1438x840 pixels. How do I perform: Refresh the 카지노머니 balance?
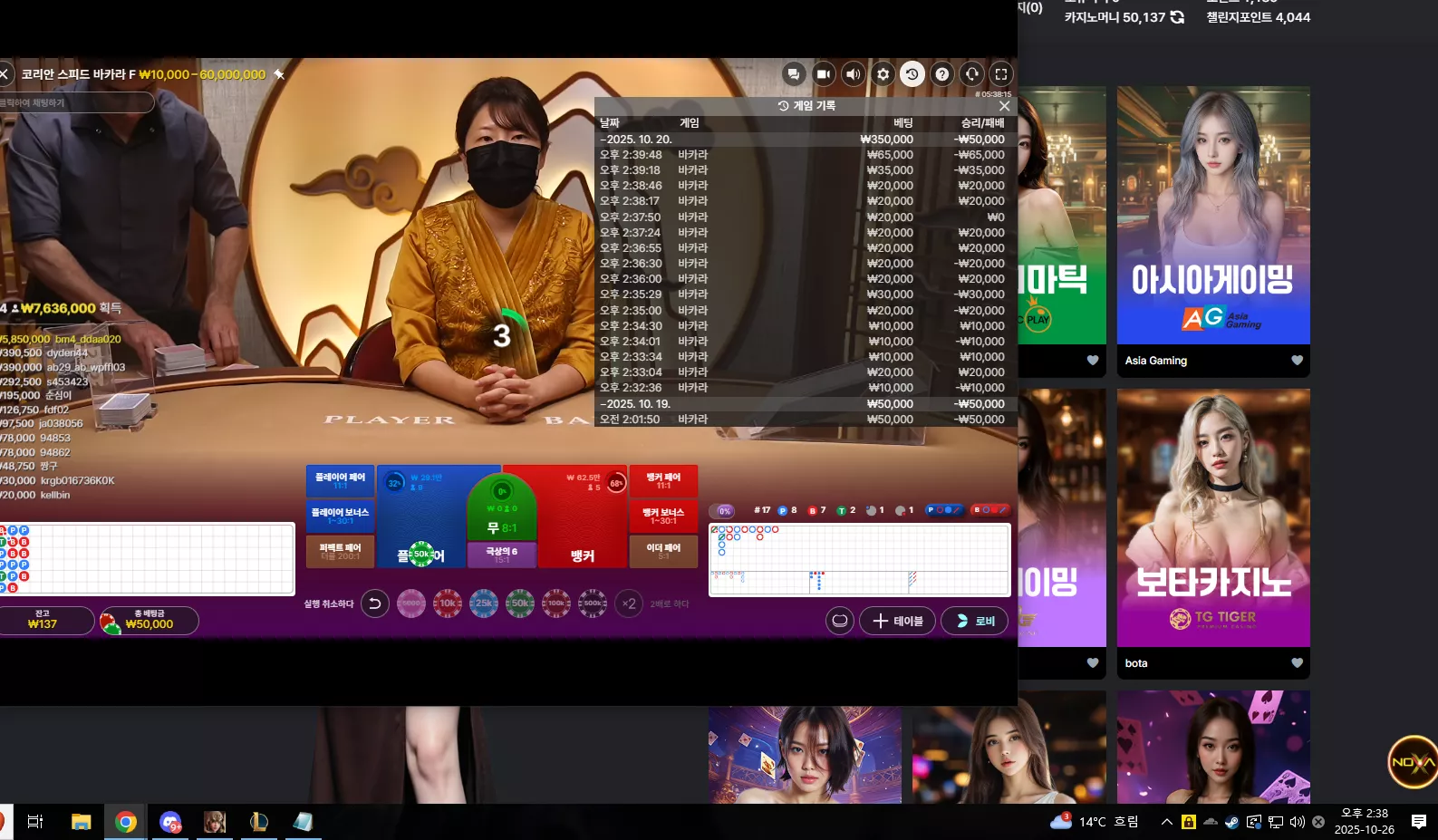point(1177,17)
